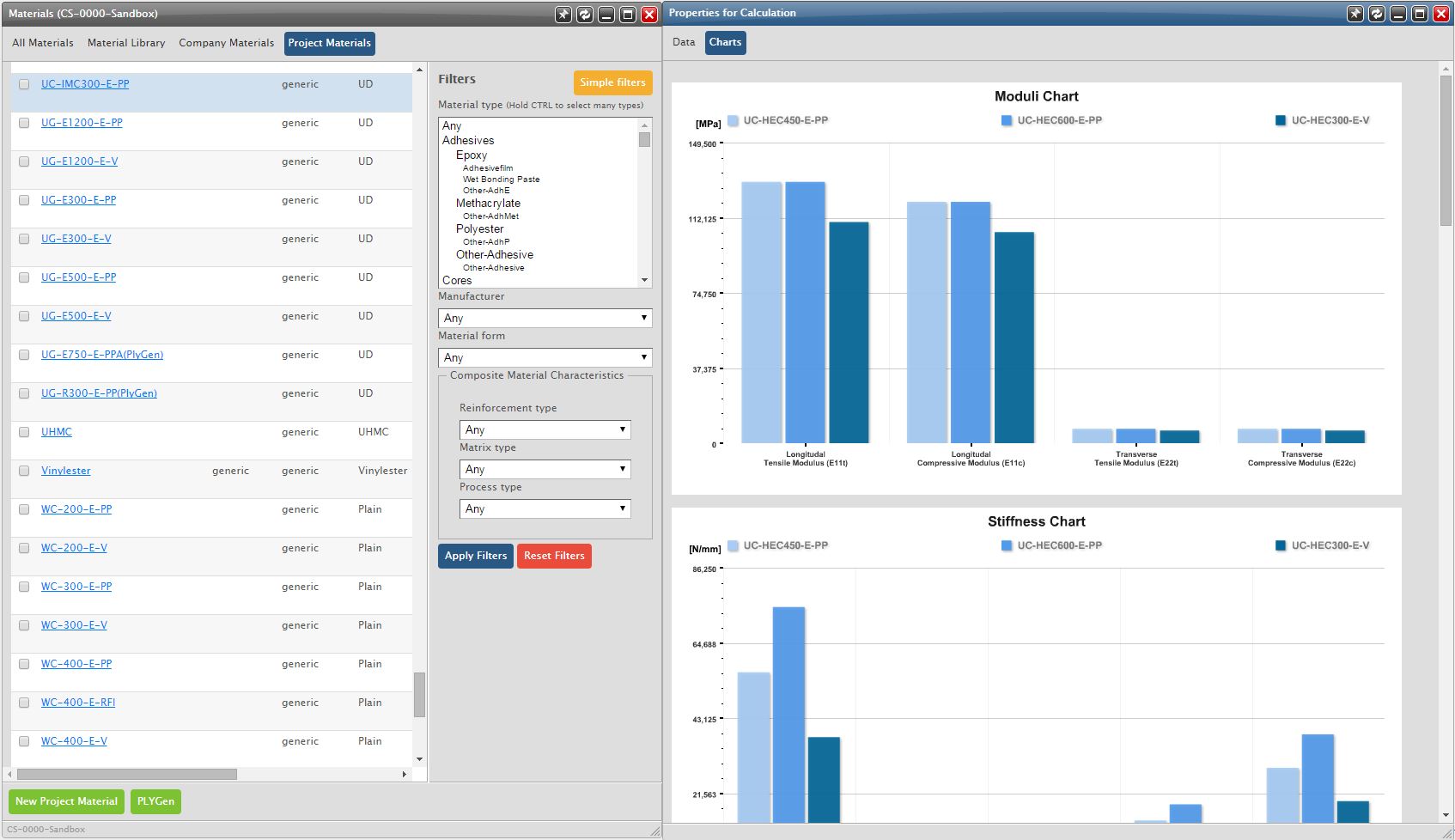Viewport: 1455px width, 840px height.
Task: Click the 'Vinylester' type cell
Action: [x=383, y=471]
